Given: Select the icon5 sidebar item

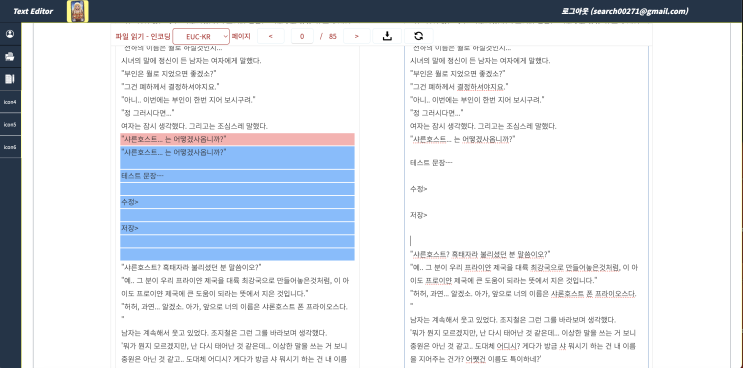Looking at the screenshot, I should coord(10,125).
